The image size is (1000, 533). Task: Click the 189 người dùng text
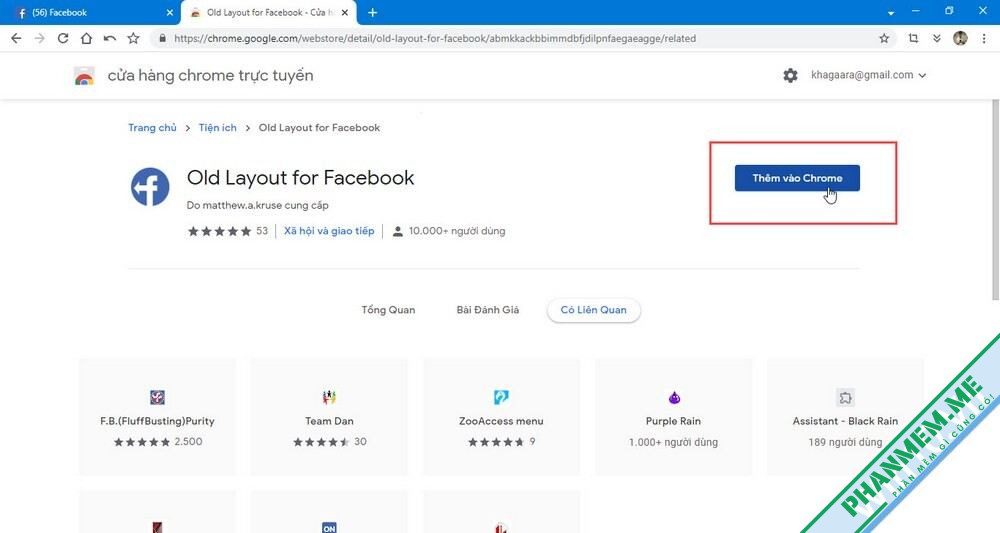[x=845, y=442]
